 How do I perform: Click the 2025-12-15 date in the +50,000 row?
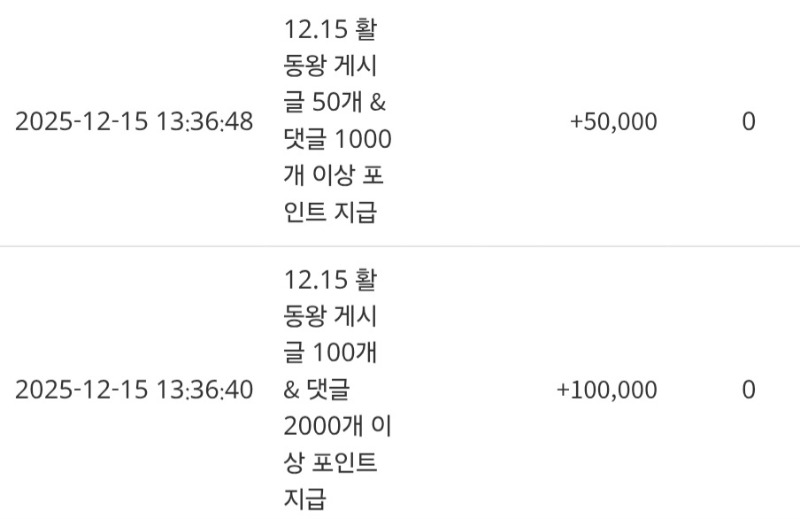tap(82, 122)
